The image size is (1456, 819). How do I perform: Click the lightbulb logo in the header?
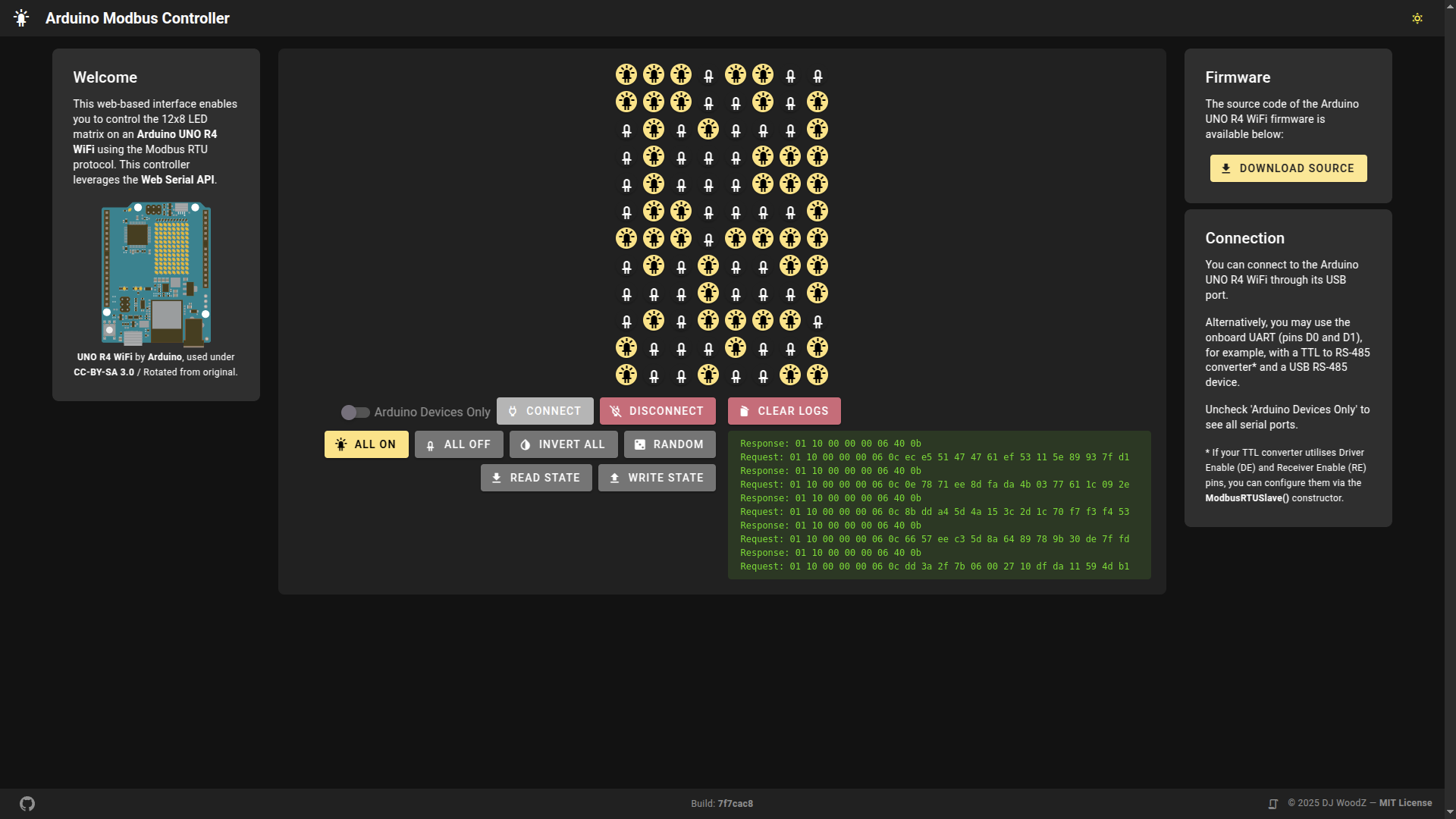pyautogui.click(x=21, y=17)
